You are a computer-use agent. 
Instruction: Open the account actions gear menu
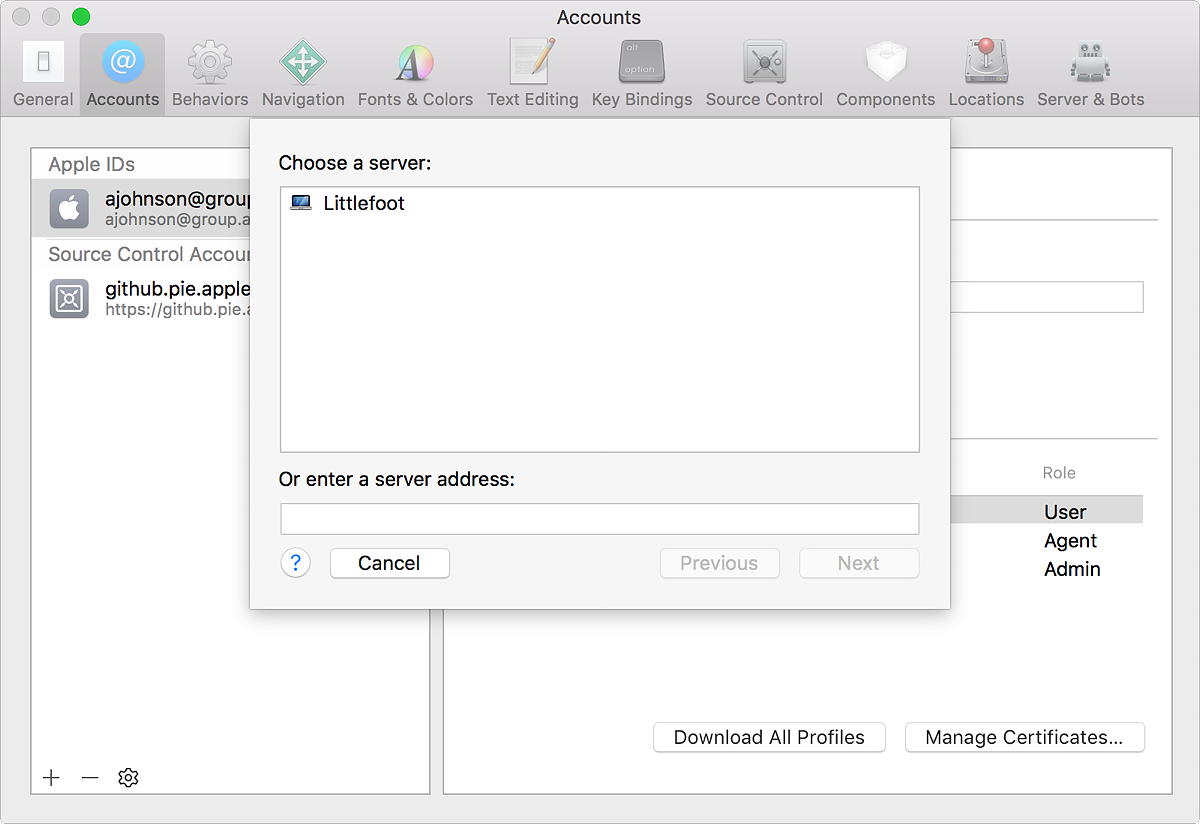[x=128, y=777]
